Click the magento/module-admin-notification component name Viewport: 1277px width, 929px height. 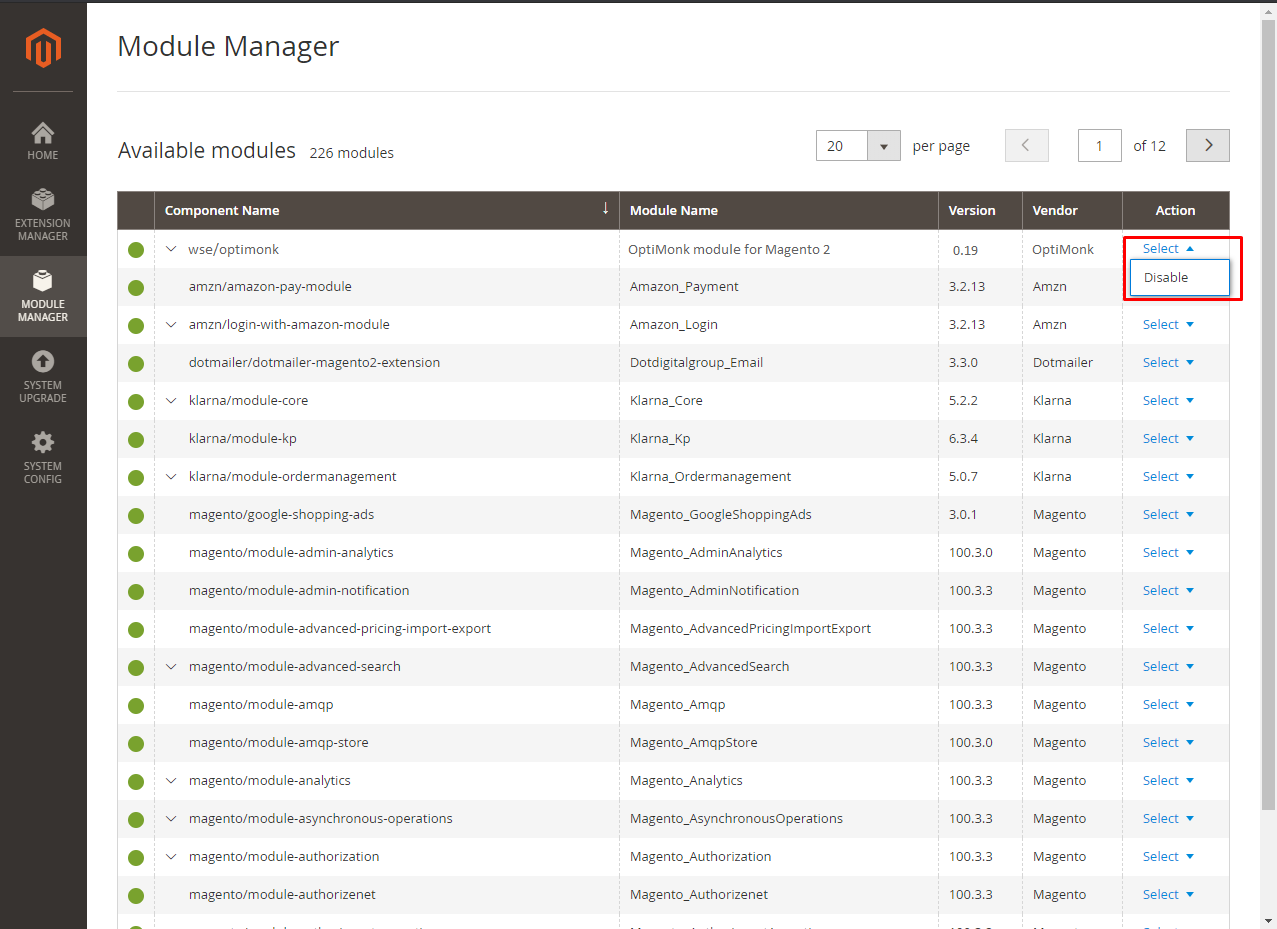[x=299, y=591]
